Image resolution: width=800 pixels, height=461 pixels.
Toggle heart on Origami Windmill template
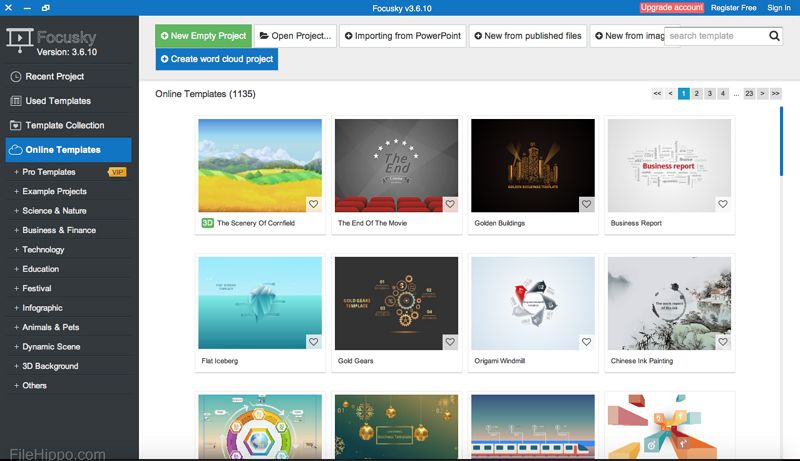[586, 342]
